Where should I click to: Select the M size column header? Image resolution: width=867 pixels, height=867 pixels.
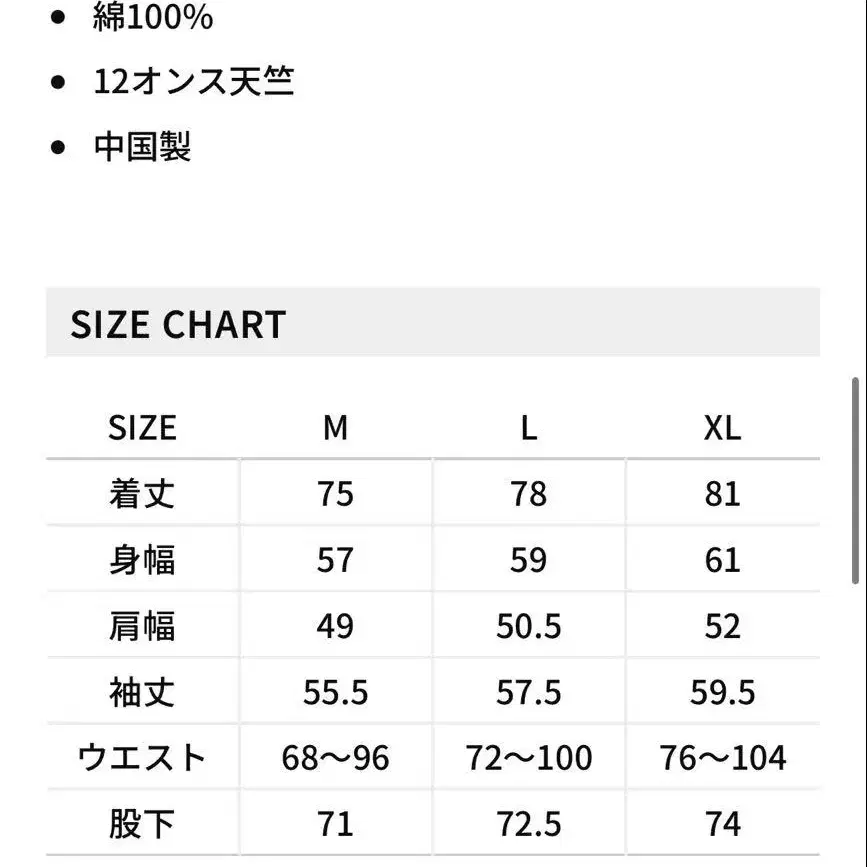click(335, 428)
